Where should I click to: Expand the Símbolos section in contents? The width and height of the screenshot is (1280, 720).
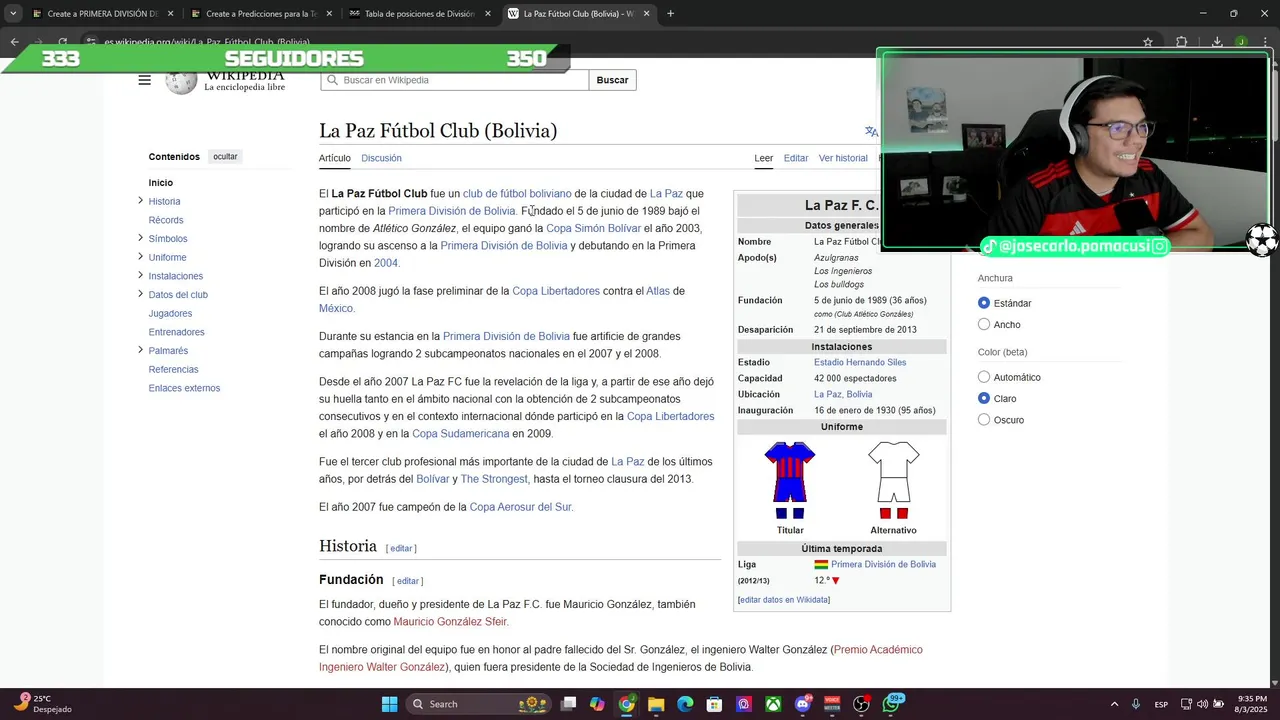click(140, 238)
